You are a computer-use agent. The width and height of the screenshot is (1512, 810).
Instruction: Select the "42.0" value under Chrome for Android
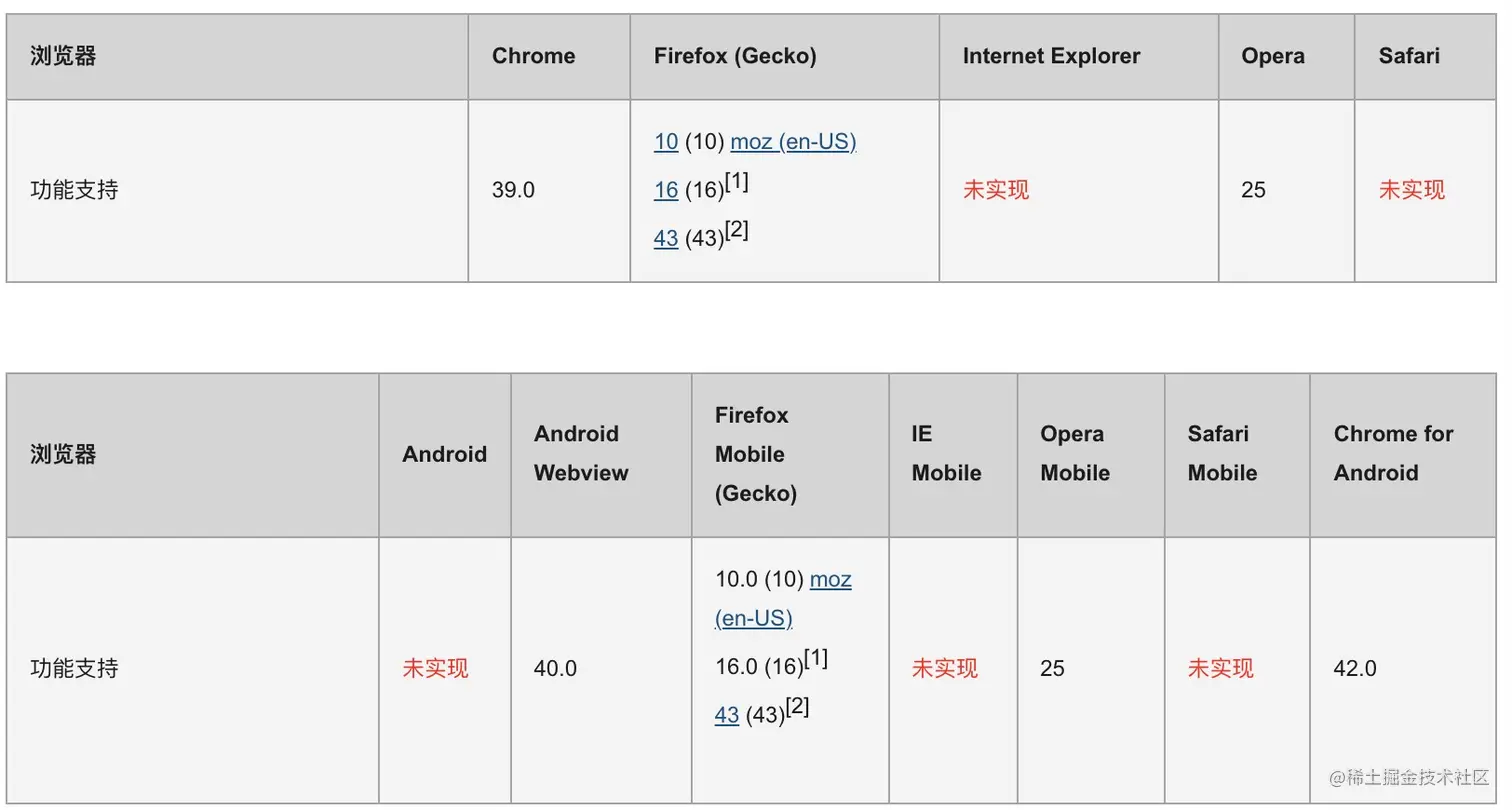coord(1355,668)
